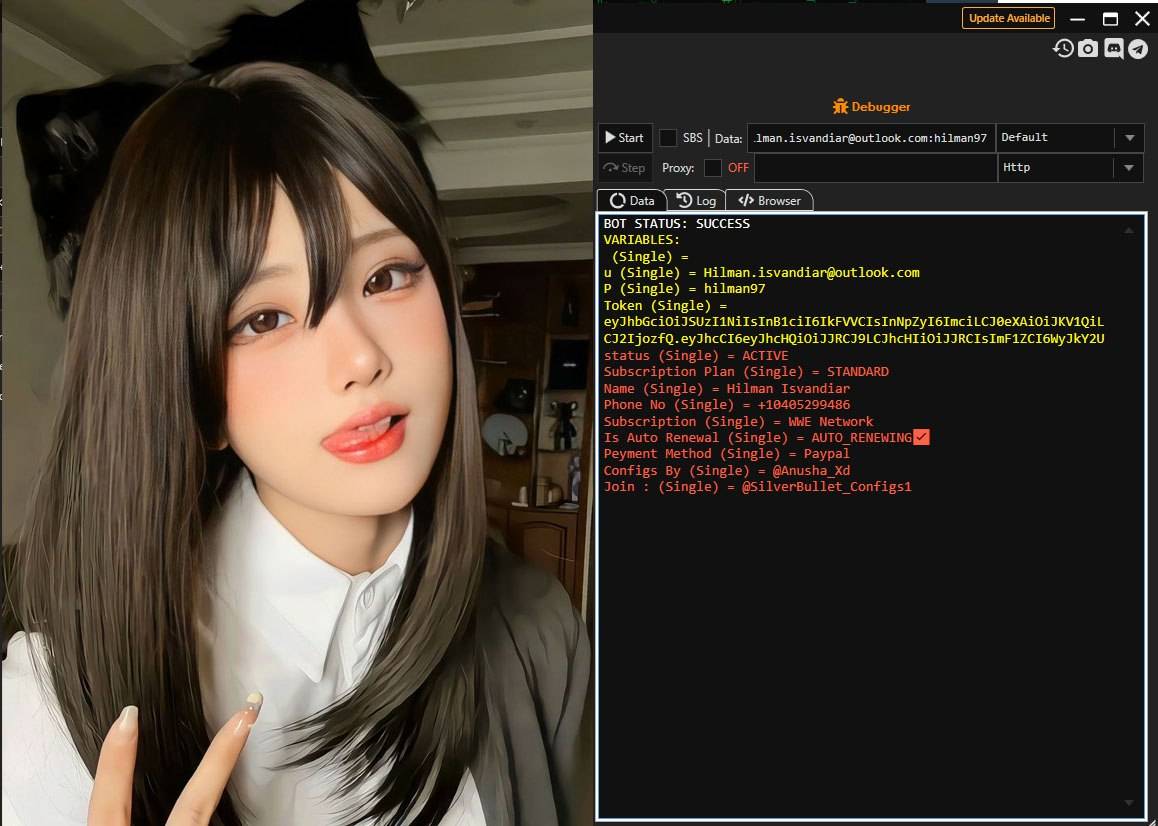Click the empty proxy input field
The image size is (1158, 826).
pos(875,168)
